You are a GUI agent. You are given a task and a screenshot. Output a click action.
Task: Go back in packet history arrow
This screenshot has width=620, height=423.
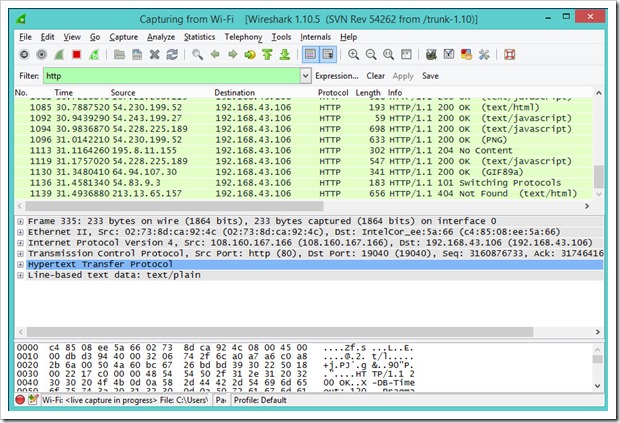tap(215, 55)
